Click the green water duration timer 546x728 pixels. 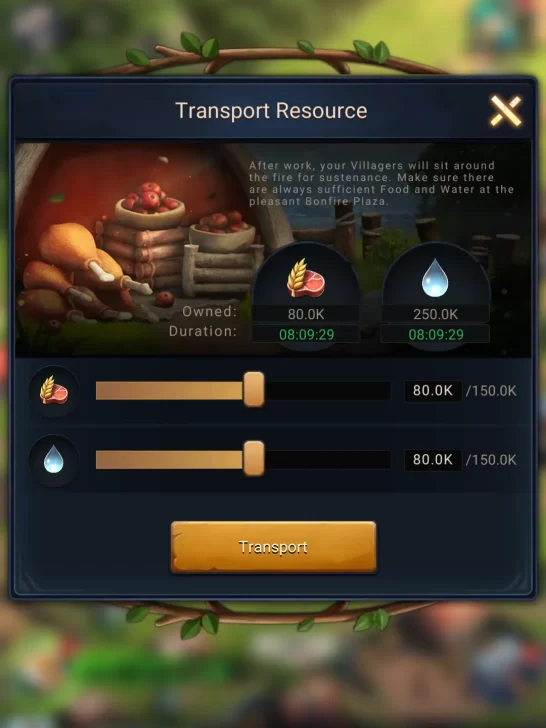click(x=436, y=334)
